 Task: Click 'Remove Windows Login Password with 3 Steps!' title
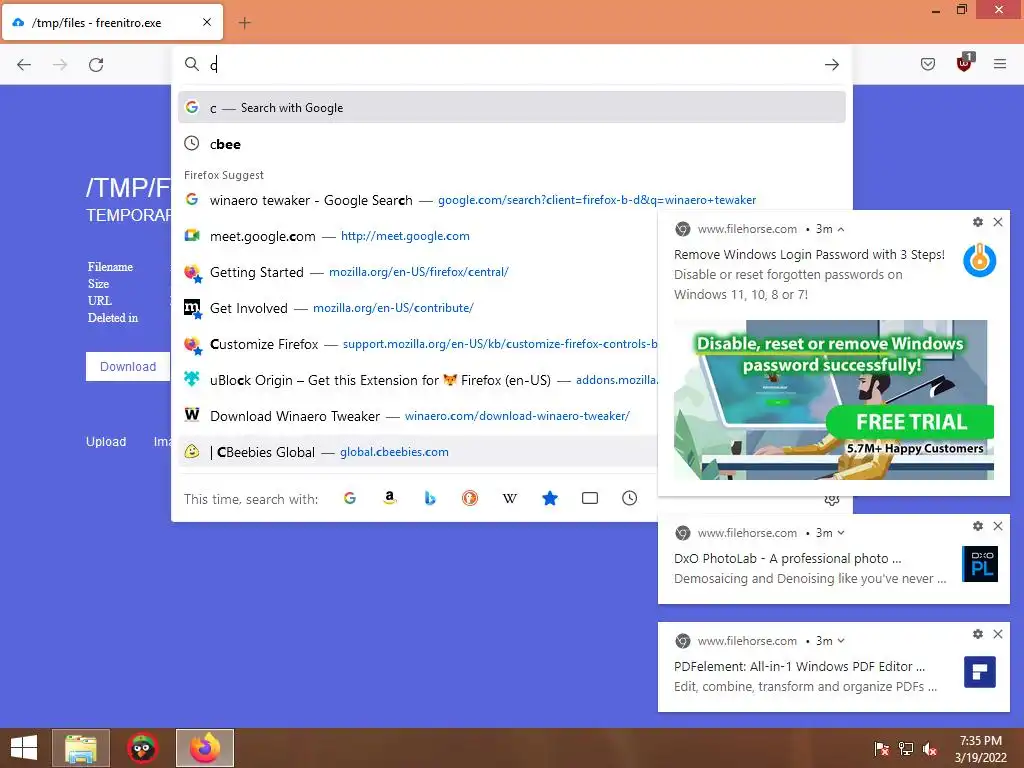(809, 254)
